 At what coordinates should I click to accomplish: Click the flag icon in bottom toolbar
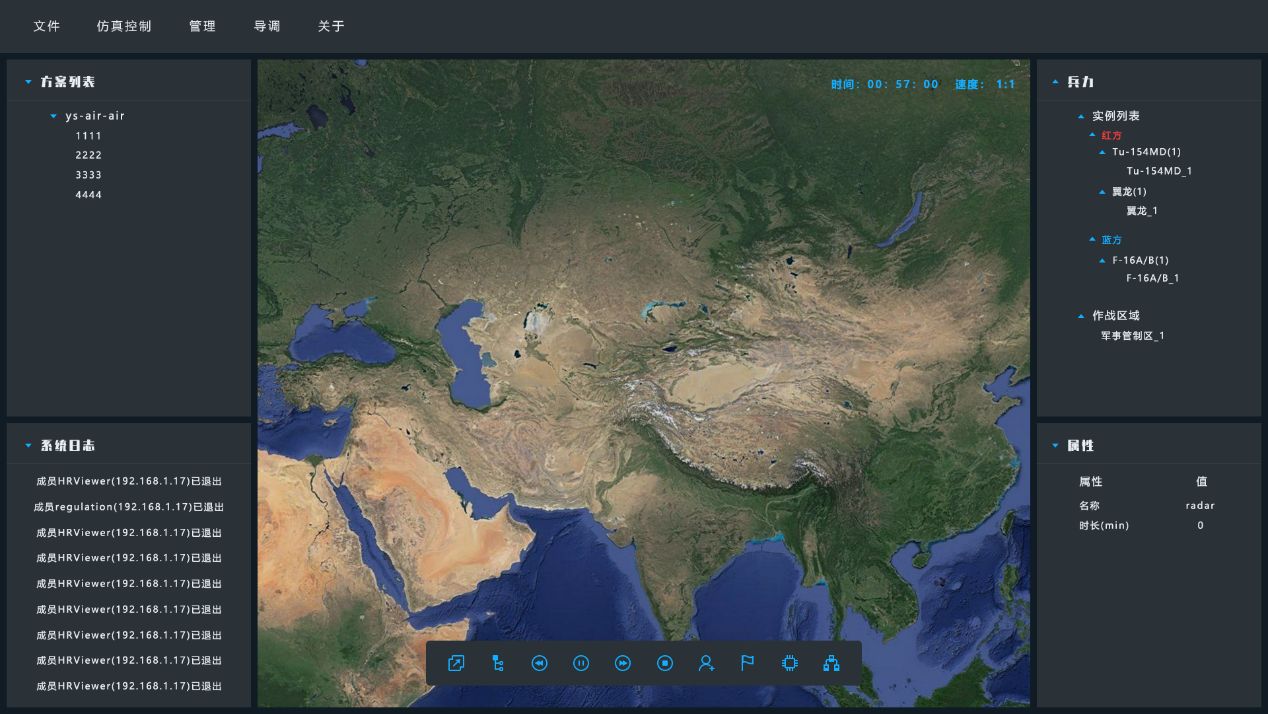point(747,663)
